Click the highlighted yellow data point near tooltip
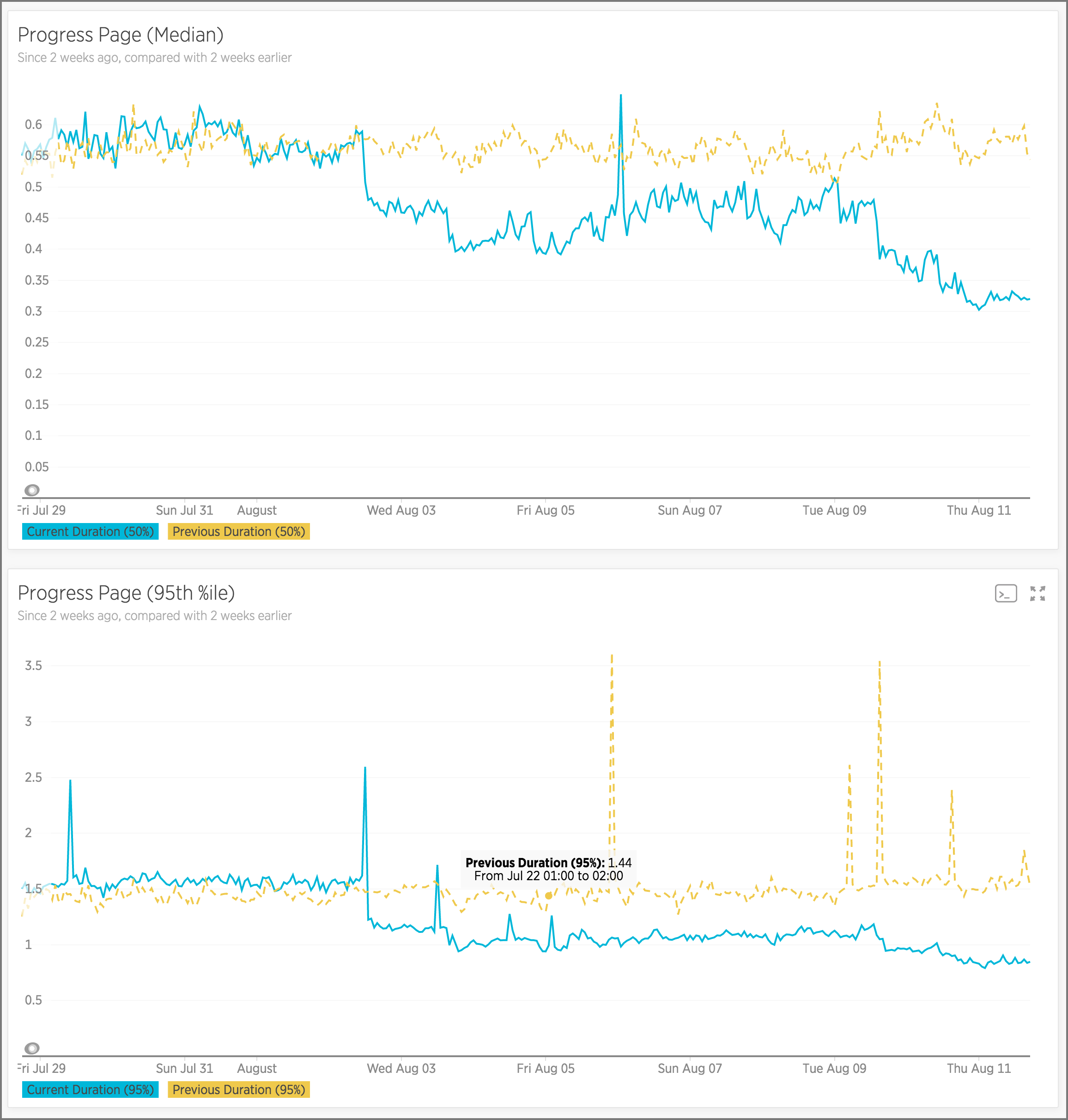The image size is (1068, 1120). pos(548,895)
